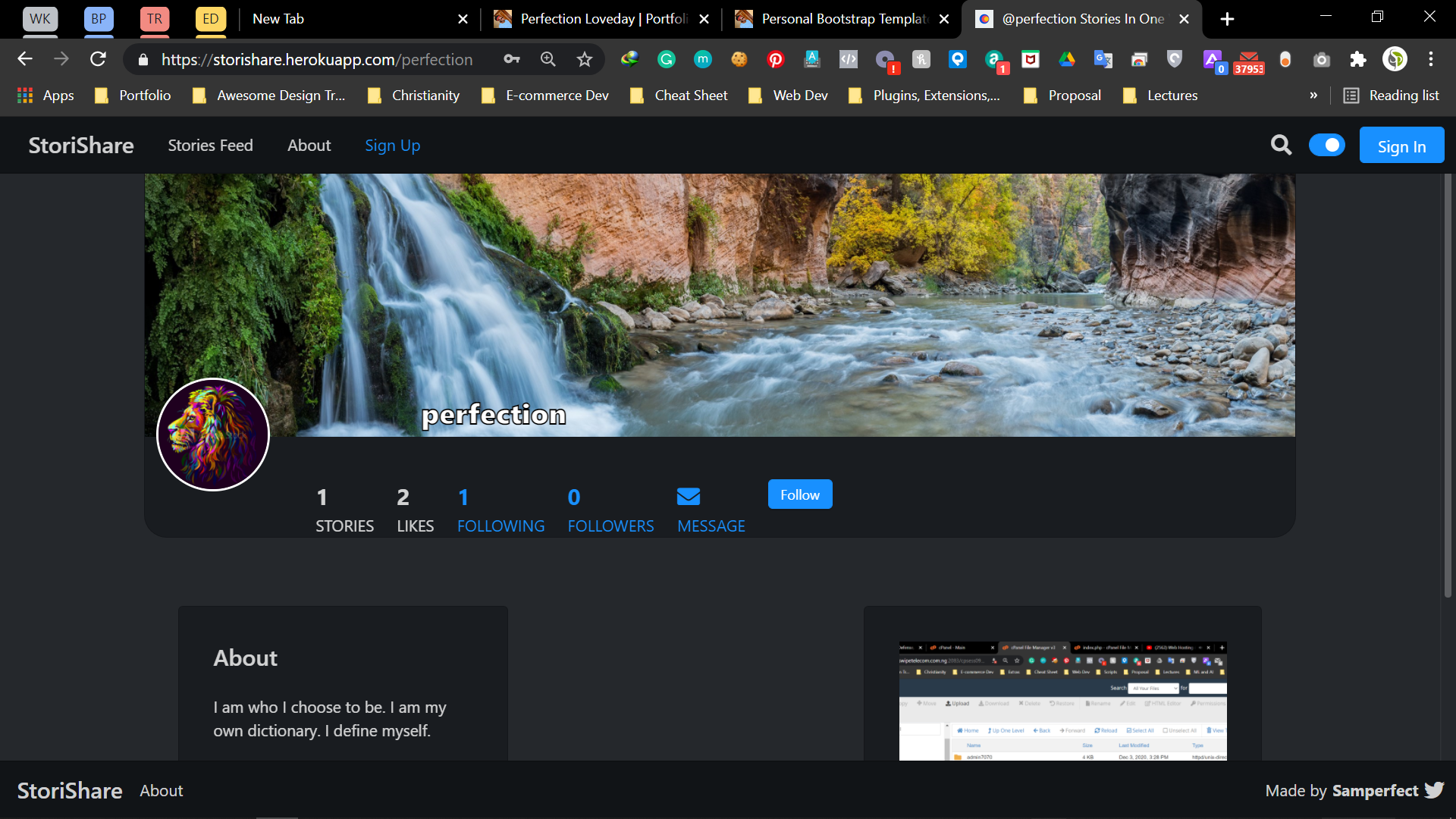Open Samperfect link in the footer
Image resolution: width=1456 pixels, height=819 pixels.
(1375, 790)
